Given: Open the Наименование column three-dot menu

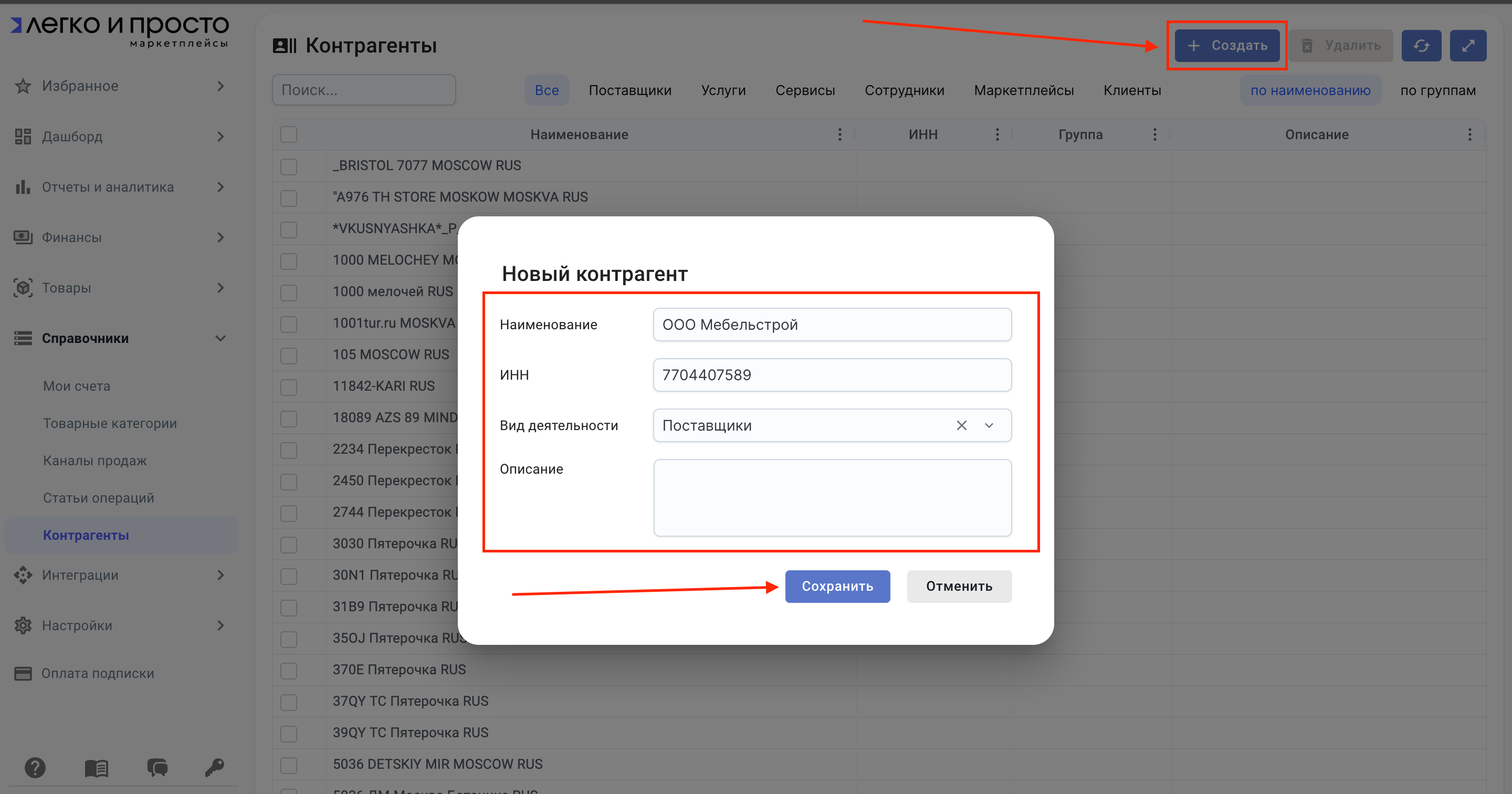Looking at the screenshot, I should [x=839, y=134].
